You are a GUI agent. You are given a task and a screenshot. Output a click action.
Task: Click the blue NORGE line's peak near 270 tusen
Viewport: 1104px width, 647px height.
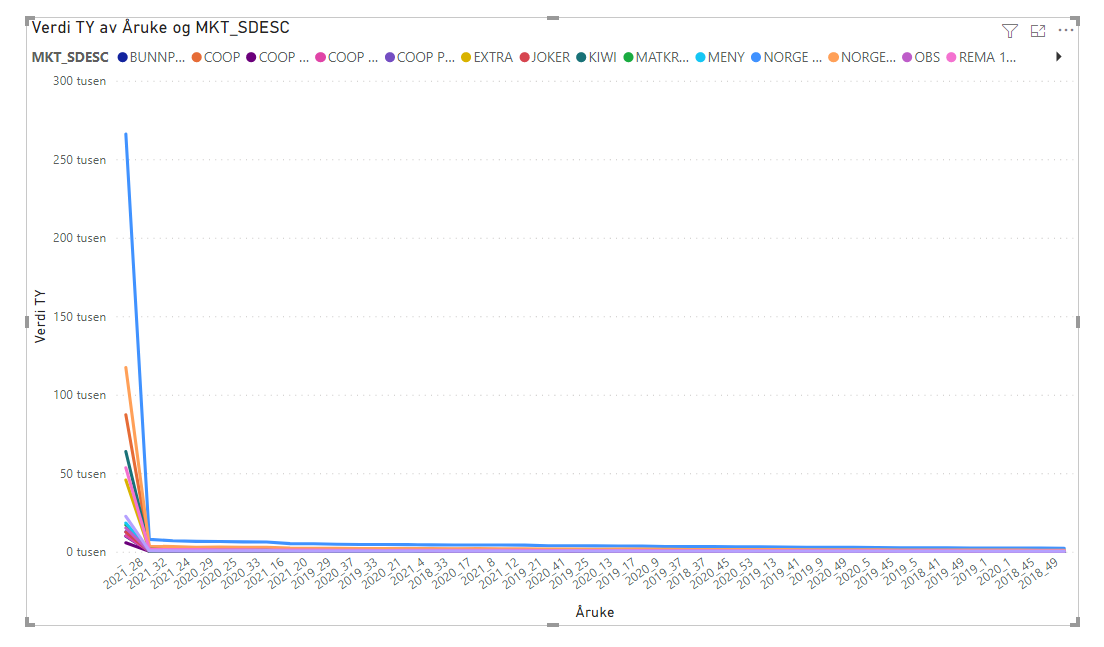tap(126, 134)
